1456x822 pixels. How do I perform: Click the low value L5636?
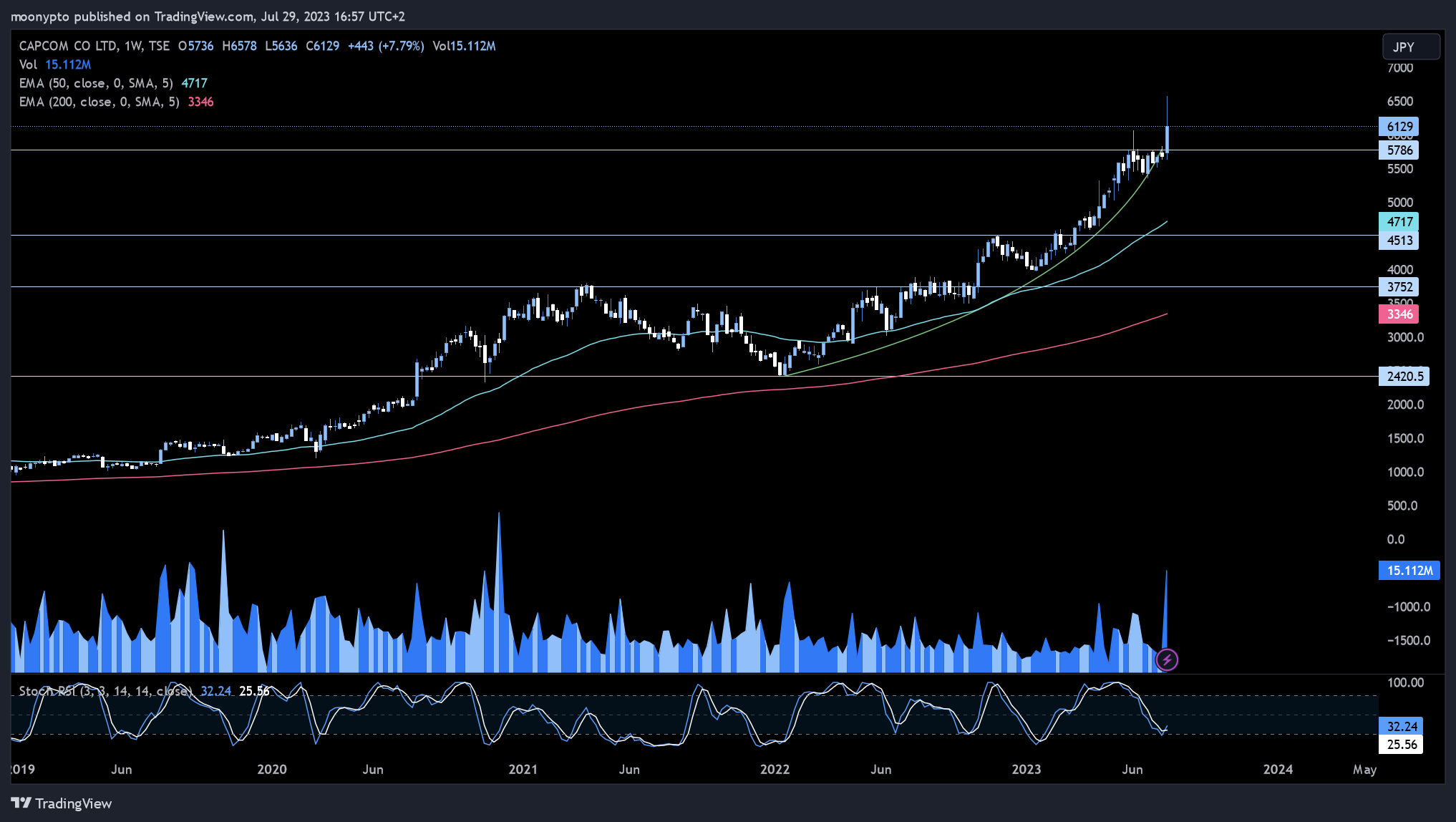pos(281,46)
